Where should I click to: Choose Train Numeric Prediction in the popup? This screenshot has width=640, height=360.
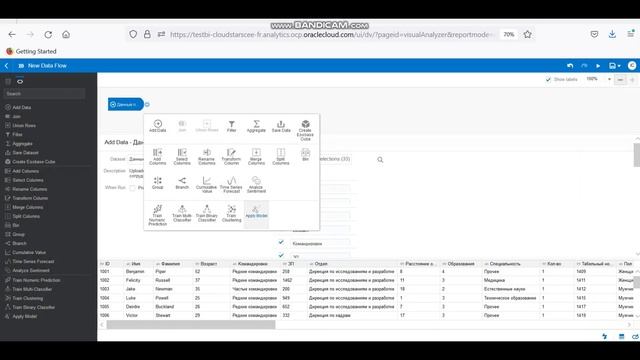158,215
